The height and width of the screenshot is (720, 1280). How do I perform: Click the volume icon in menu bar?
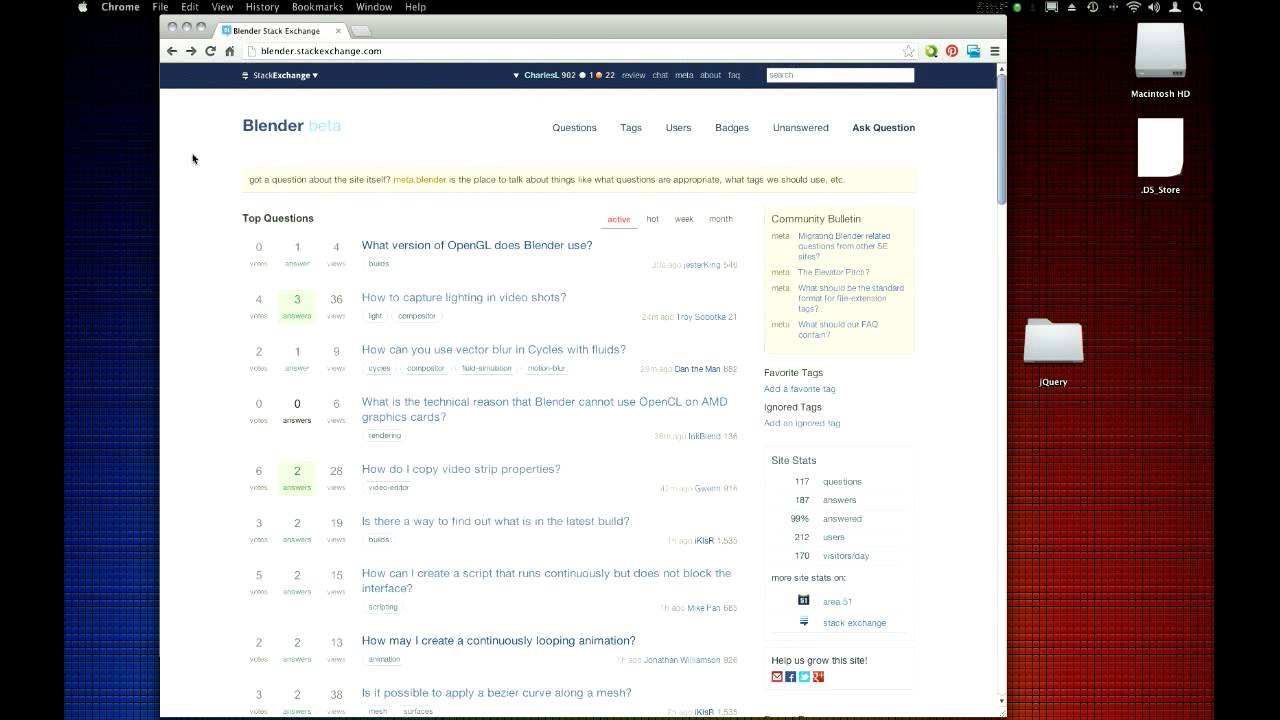tap(1154, 7)
